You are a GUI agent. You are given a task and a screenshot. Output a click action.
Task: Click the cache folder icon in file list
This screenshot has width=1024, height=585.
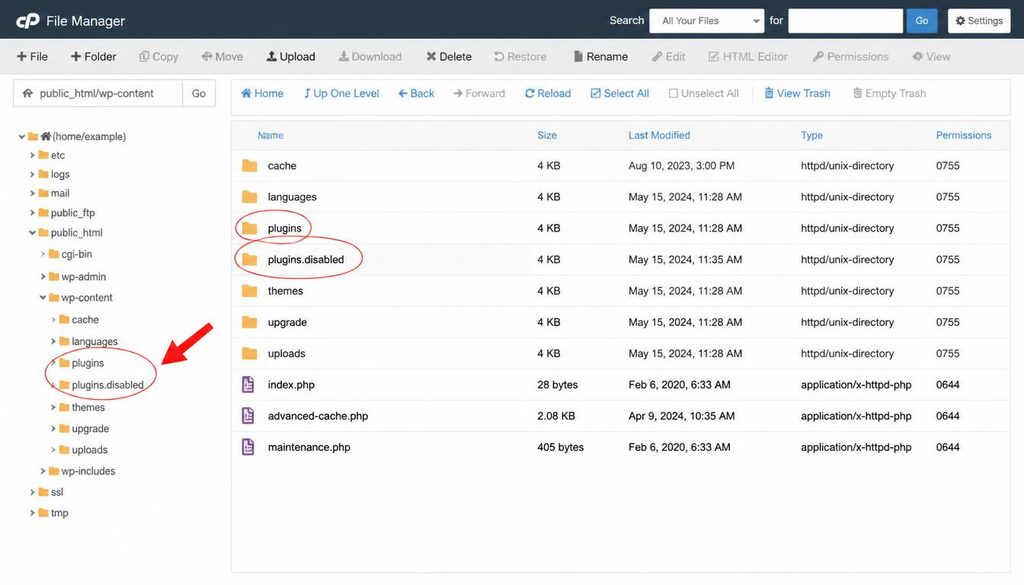coord(249,166)
